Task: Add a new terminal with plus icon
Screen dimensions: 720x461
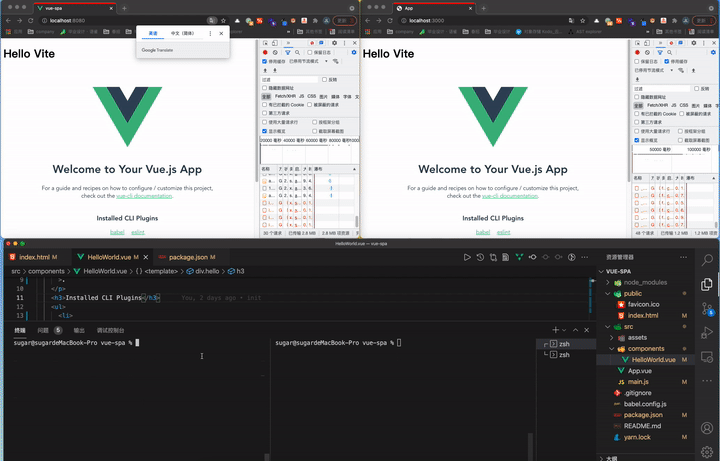Action: (x=556, y=330)
